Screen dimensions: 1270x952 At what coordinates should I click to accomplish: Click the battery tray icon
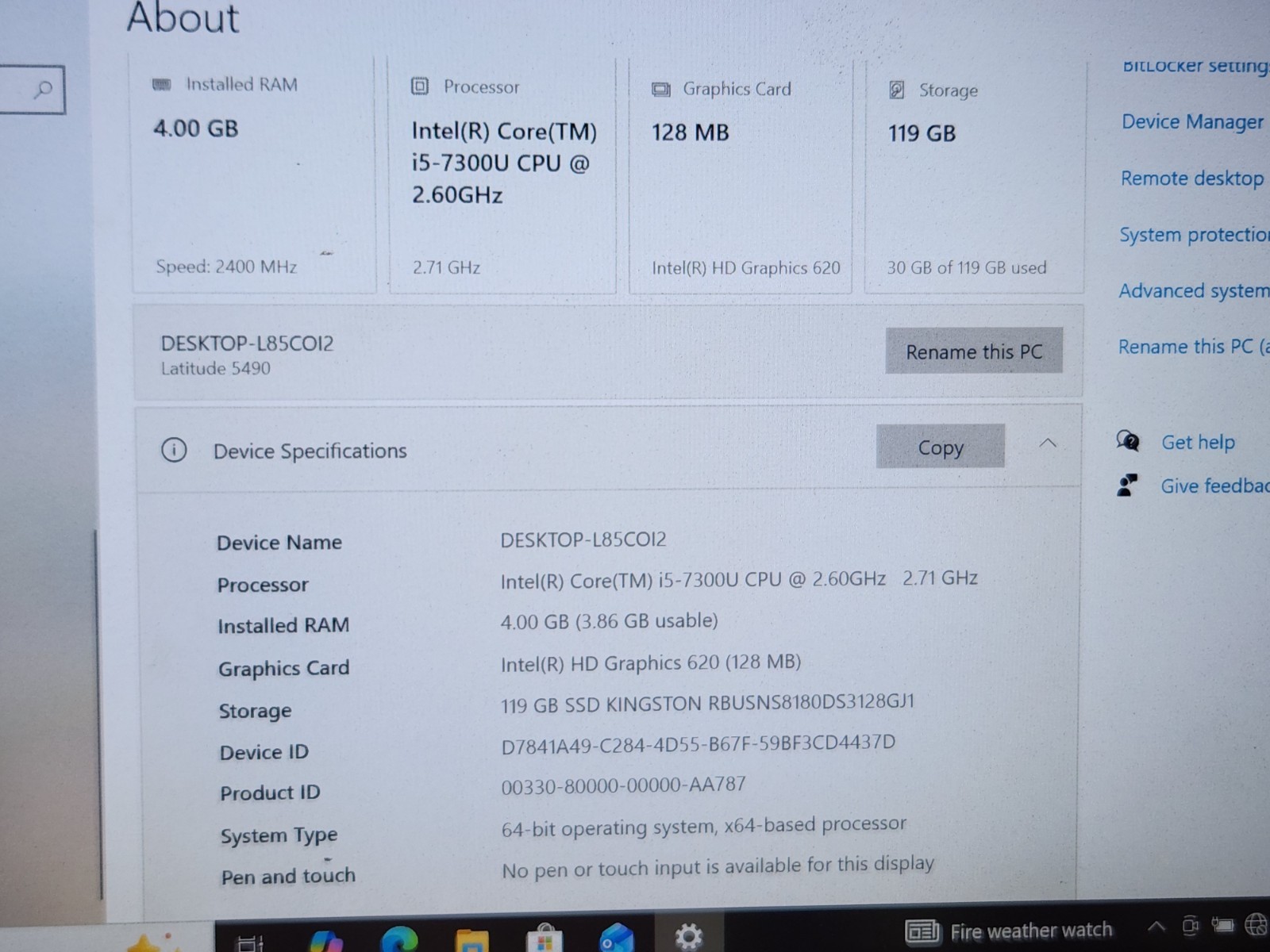[1223, 924]
